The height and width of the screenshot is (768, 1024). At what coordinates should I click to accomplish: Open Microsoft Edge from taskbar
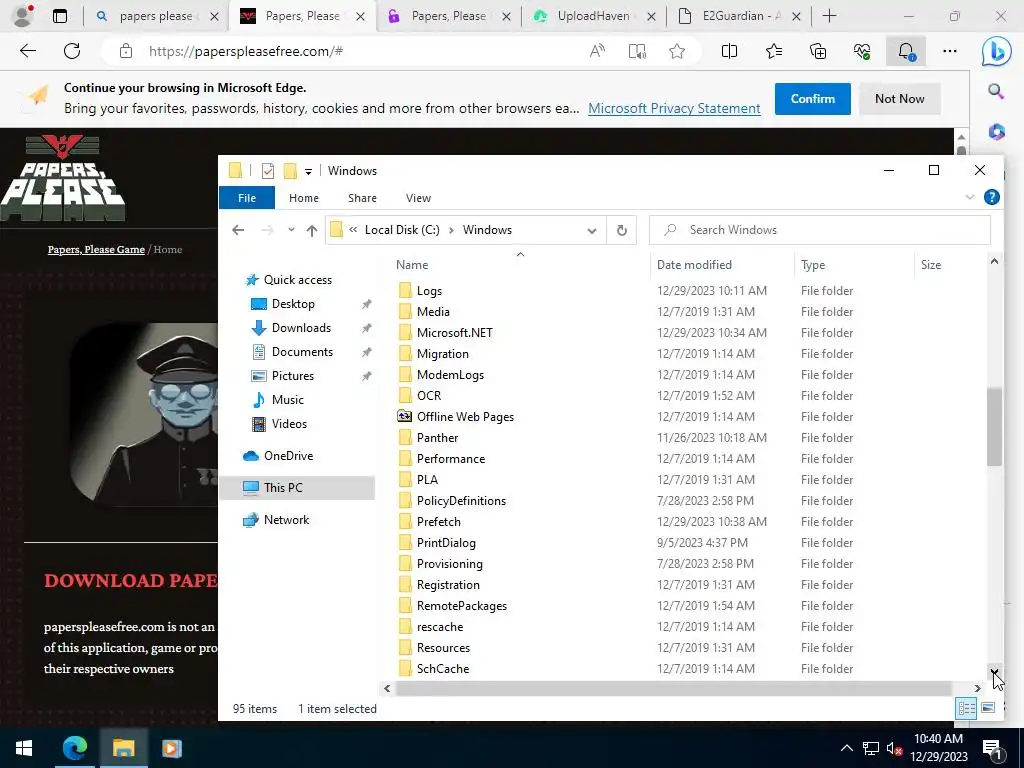click(74, 748)
